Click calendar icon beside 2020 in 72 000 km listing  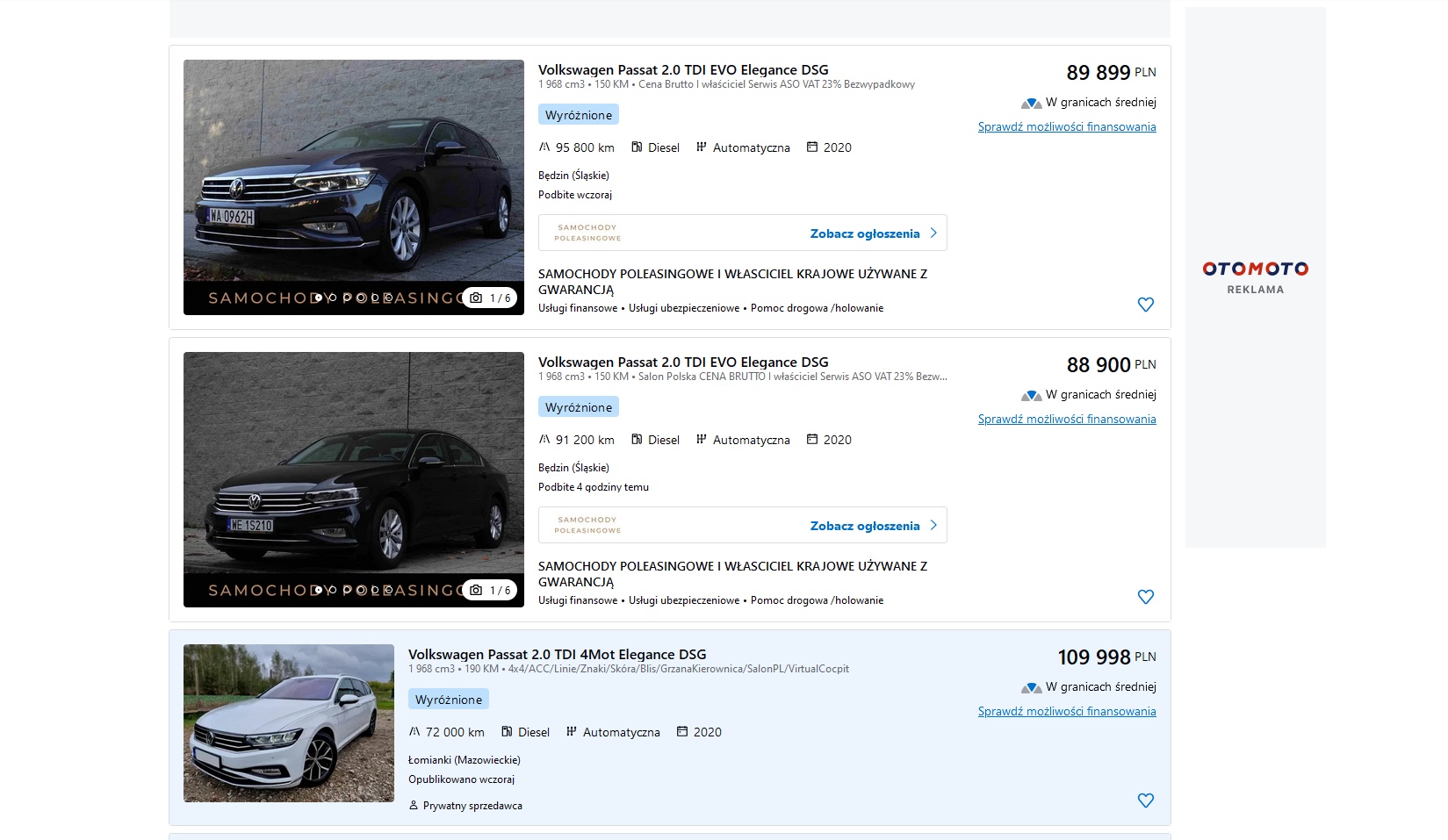coord(682,732)
